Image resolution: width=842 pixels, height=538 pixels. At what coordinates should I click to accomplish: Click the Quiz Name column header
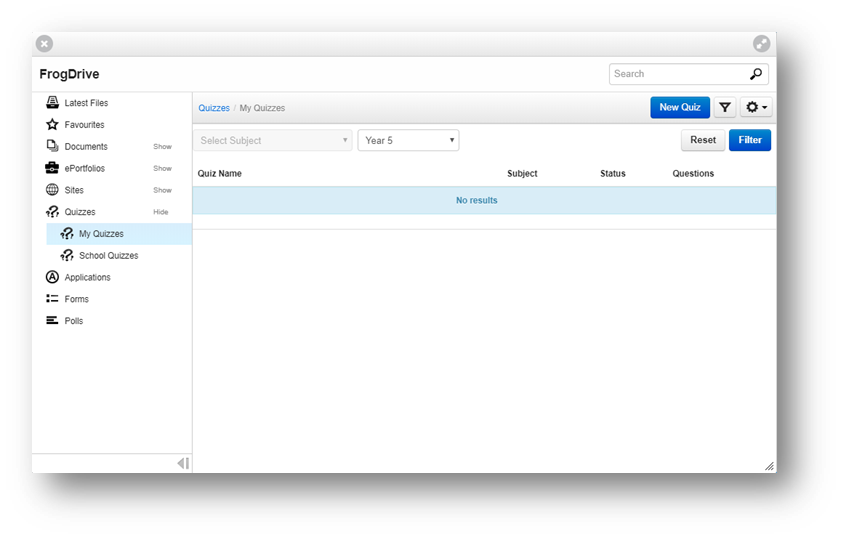pyautogui.click(x=220, y=173)
